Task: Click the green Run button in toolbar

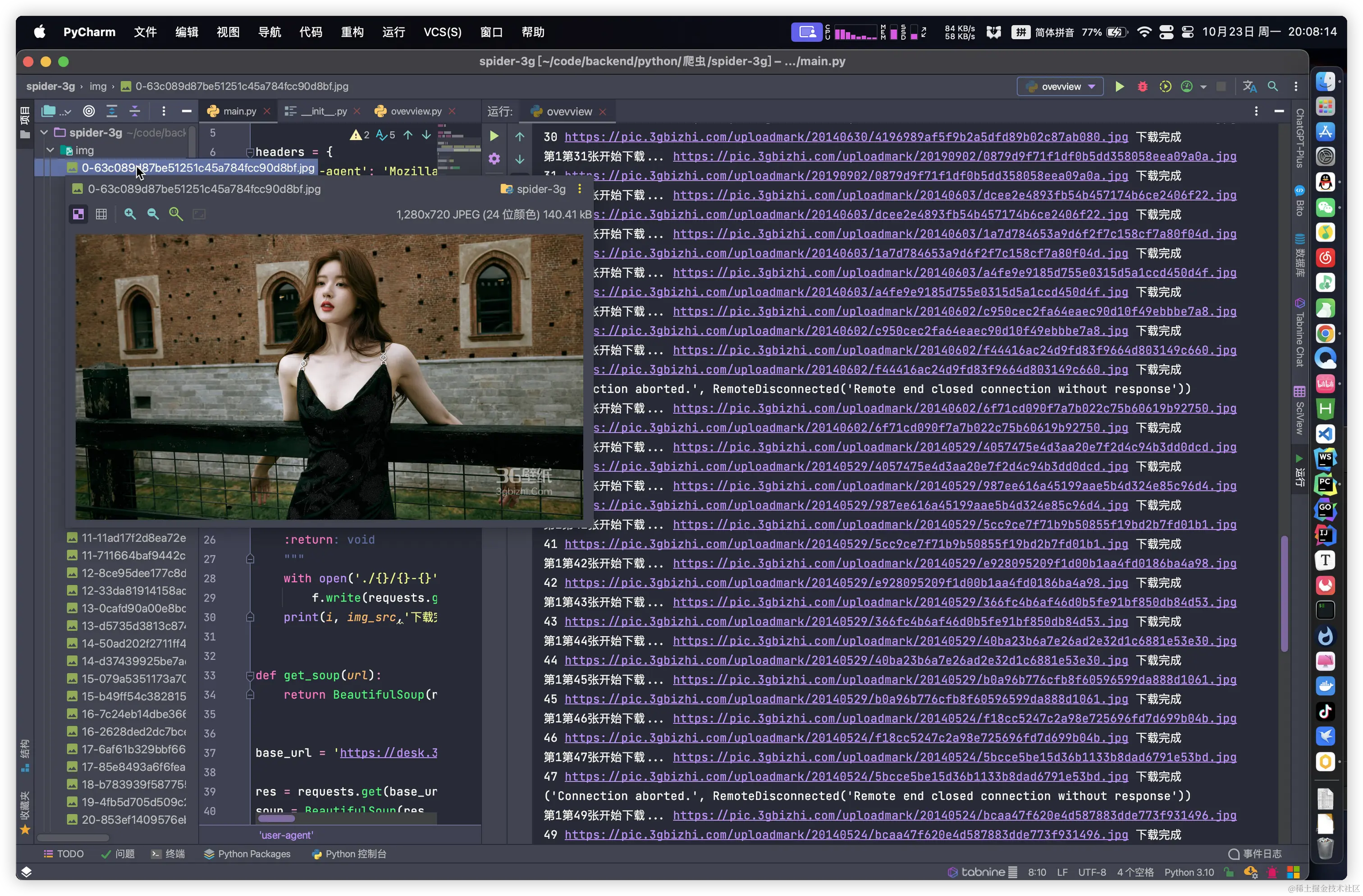Action: (1119, 87)
